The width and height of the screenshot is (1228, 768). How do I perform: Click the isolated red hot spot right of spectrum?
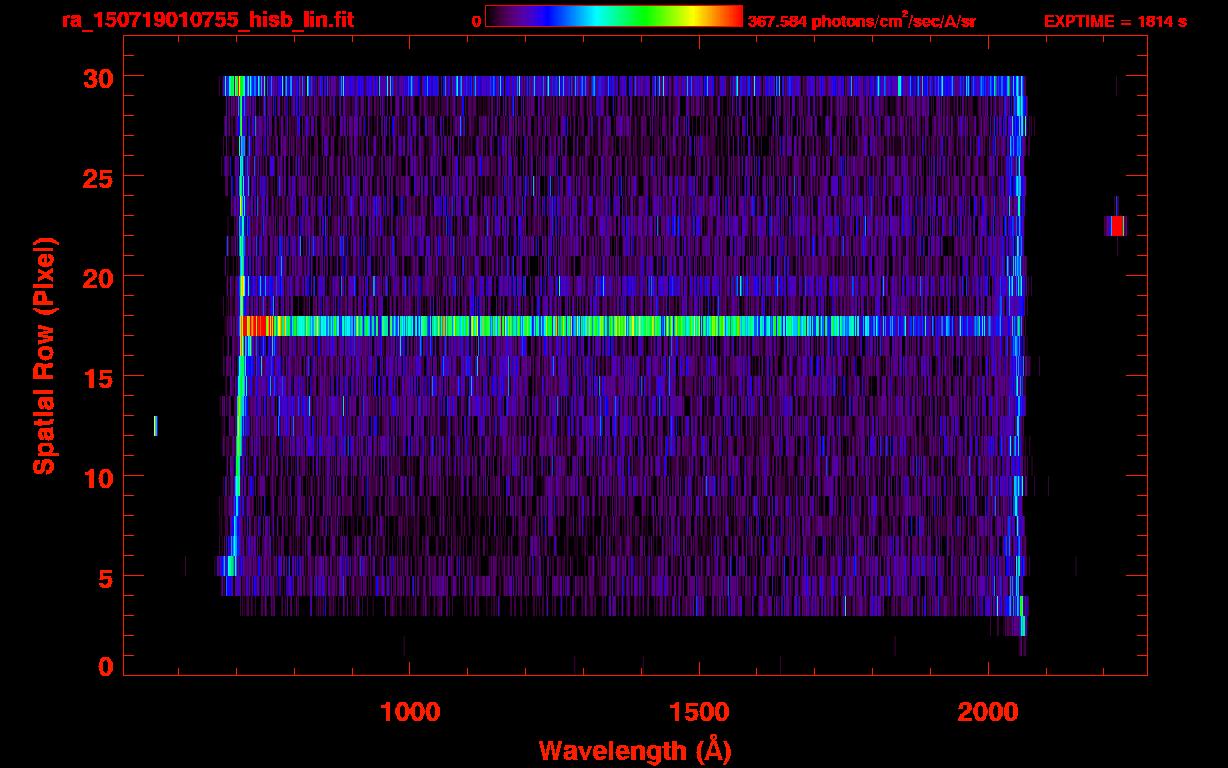coord(1116,226)
